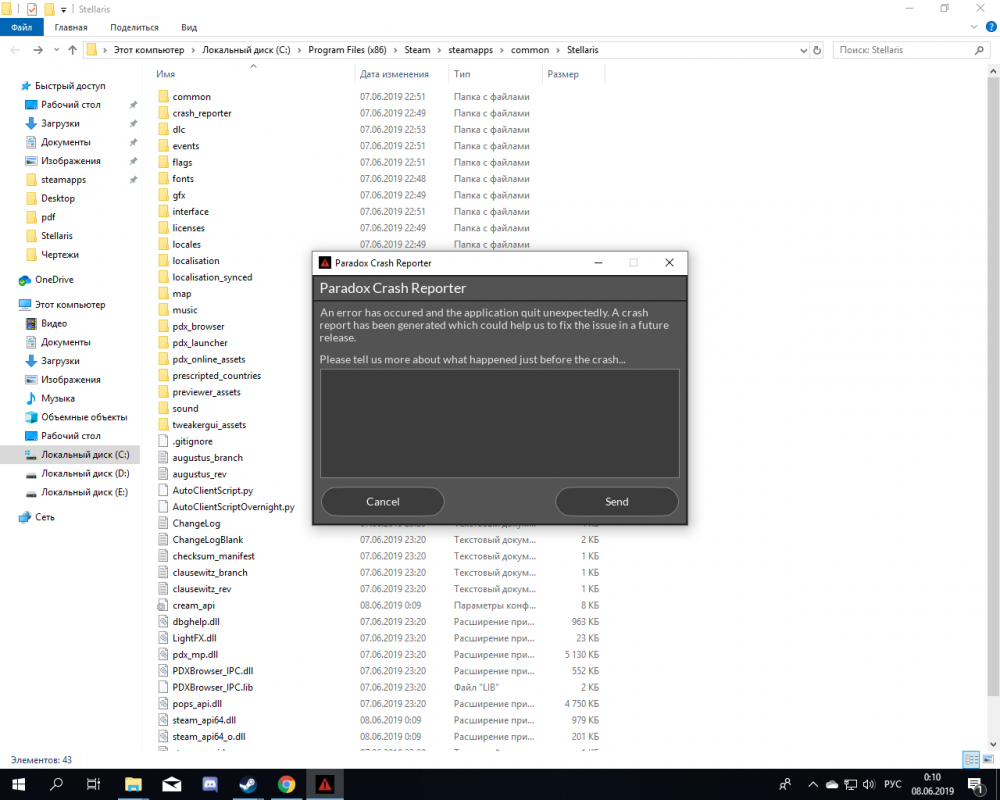
Task: Open File Explorer from the taskbar
Action: tap(132, 784)
